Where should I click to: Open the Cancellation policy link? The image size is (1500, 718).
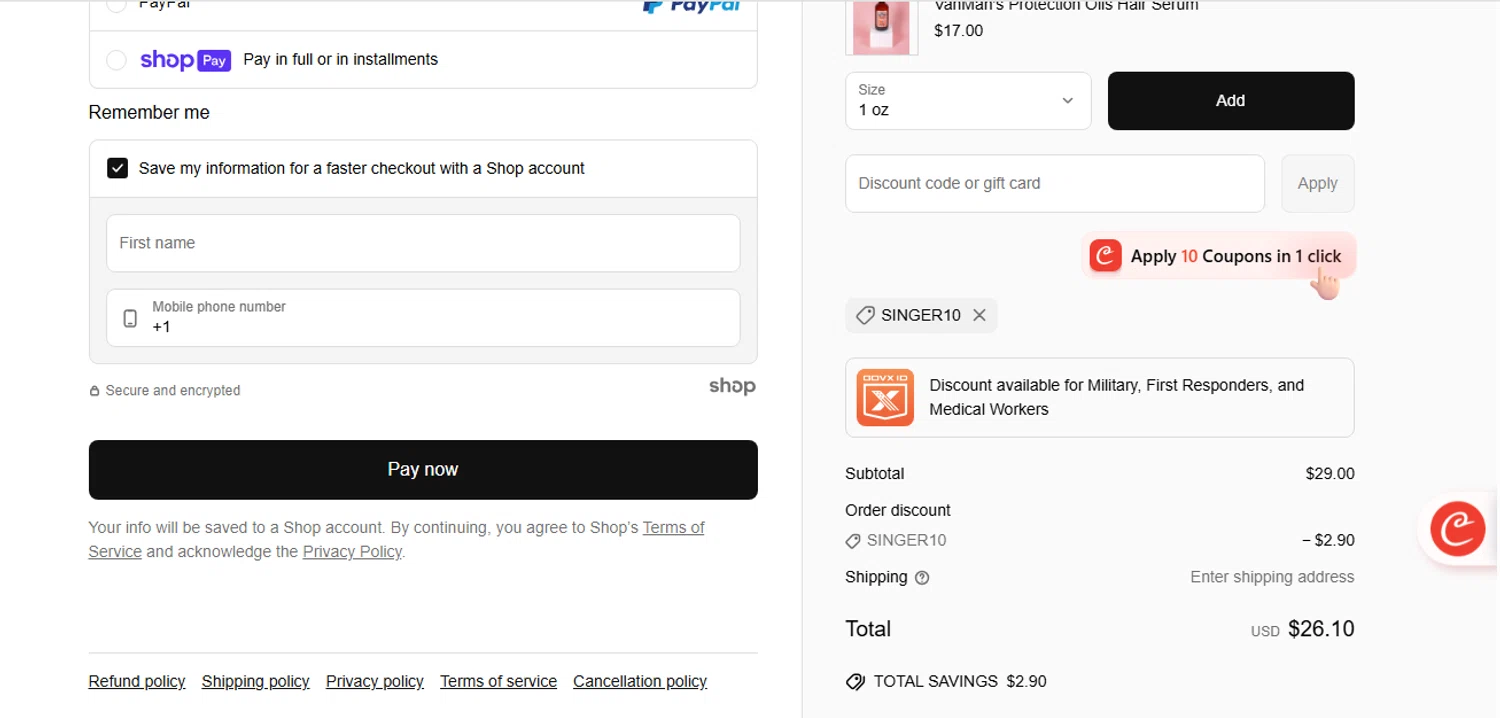[639, 682]
